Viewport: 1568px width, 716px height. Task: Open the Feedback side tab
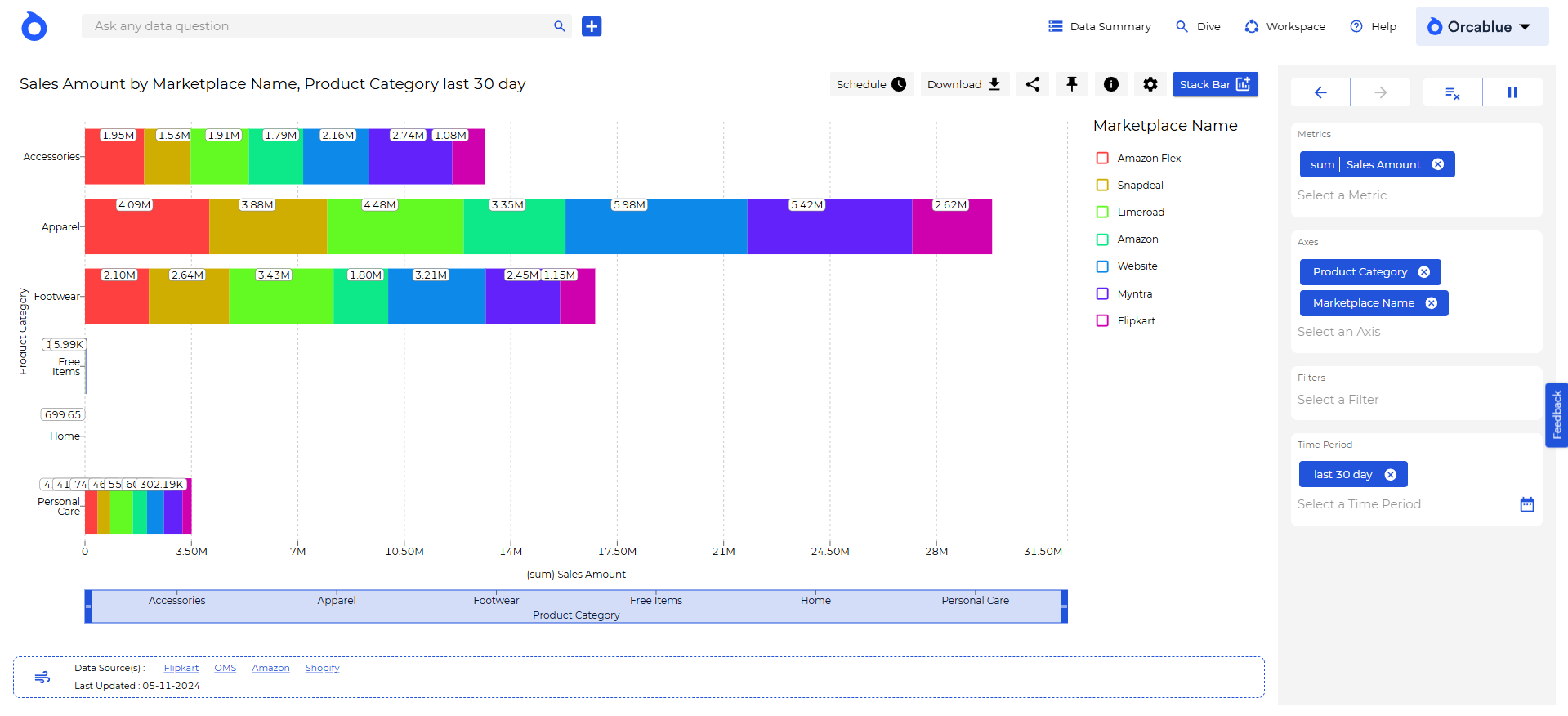click(1557, 415)
